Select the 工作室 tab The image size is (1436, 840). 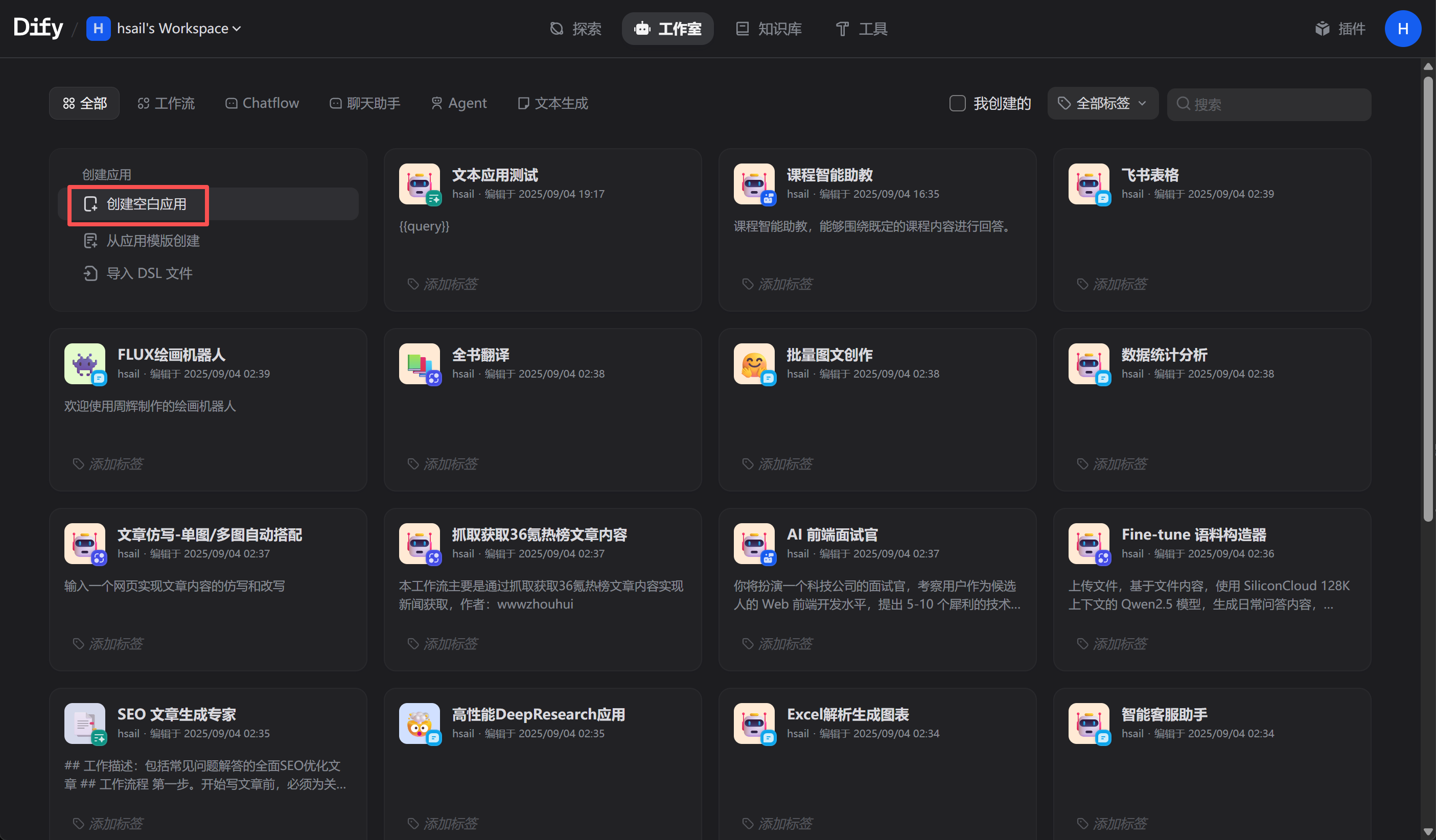pyautogui.click(x=667, y=29)
